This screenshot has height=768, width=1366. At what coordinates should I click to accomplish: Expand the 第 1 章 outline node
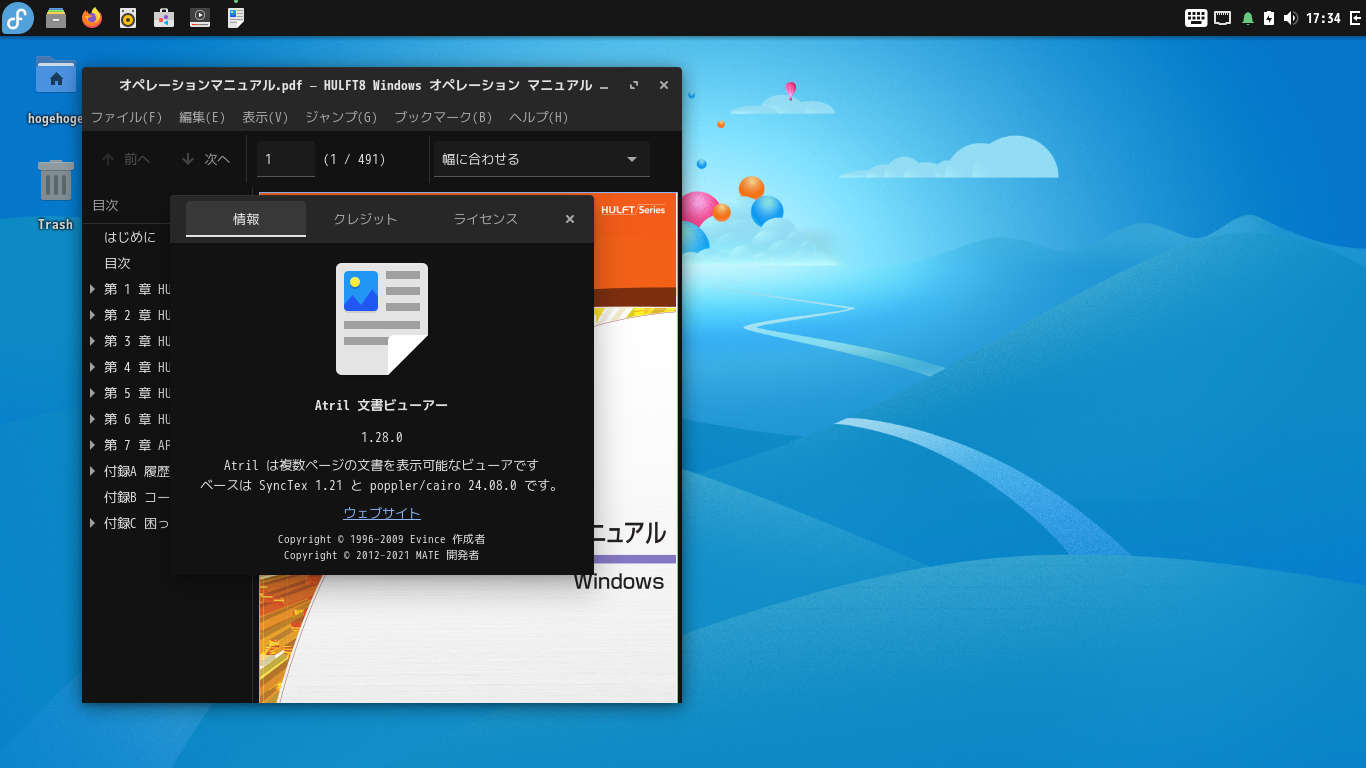pos(93,289)
